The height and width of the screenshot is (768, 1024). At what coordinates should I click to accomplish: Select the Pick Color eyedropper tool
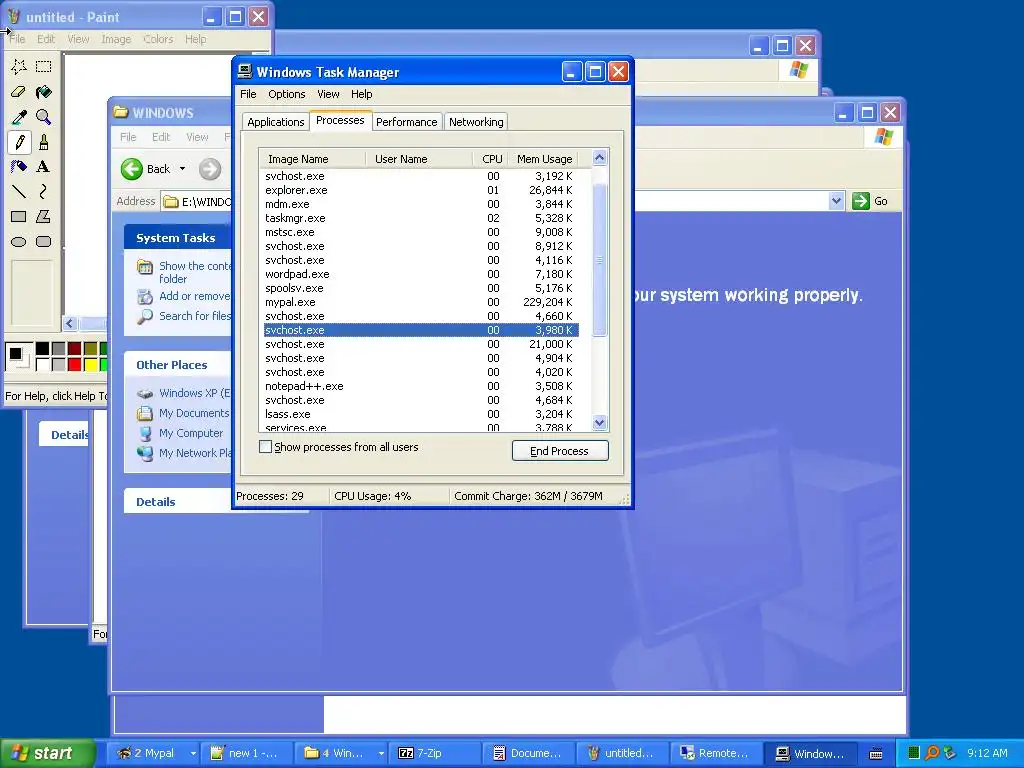tap(19, 117)
